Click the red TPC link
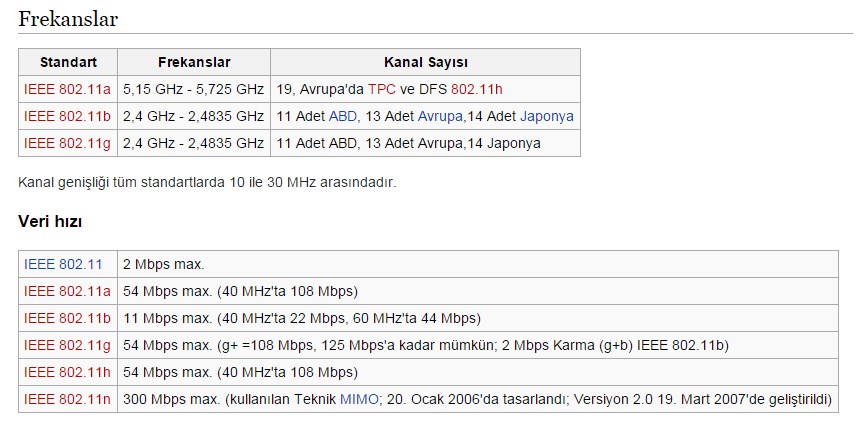Viewport: 860px width, 423px height. point(383,89)
